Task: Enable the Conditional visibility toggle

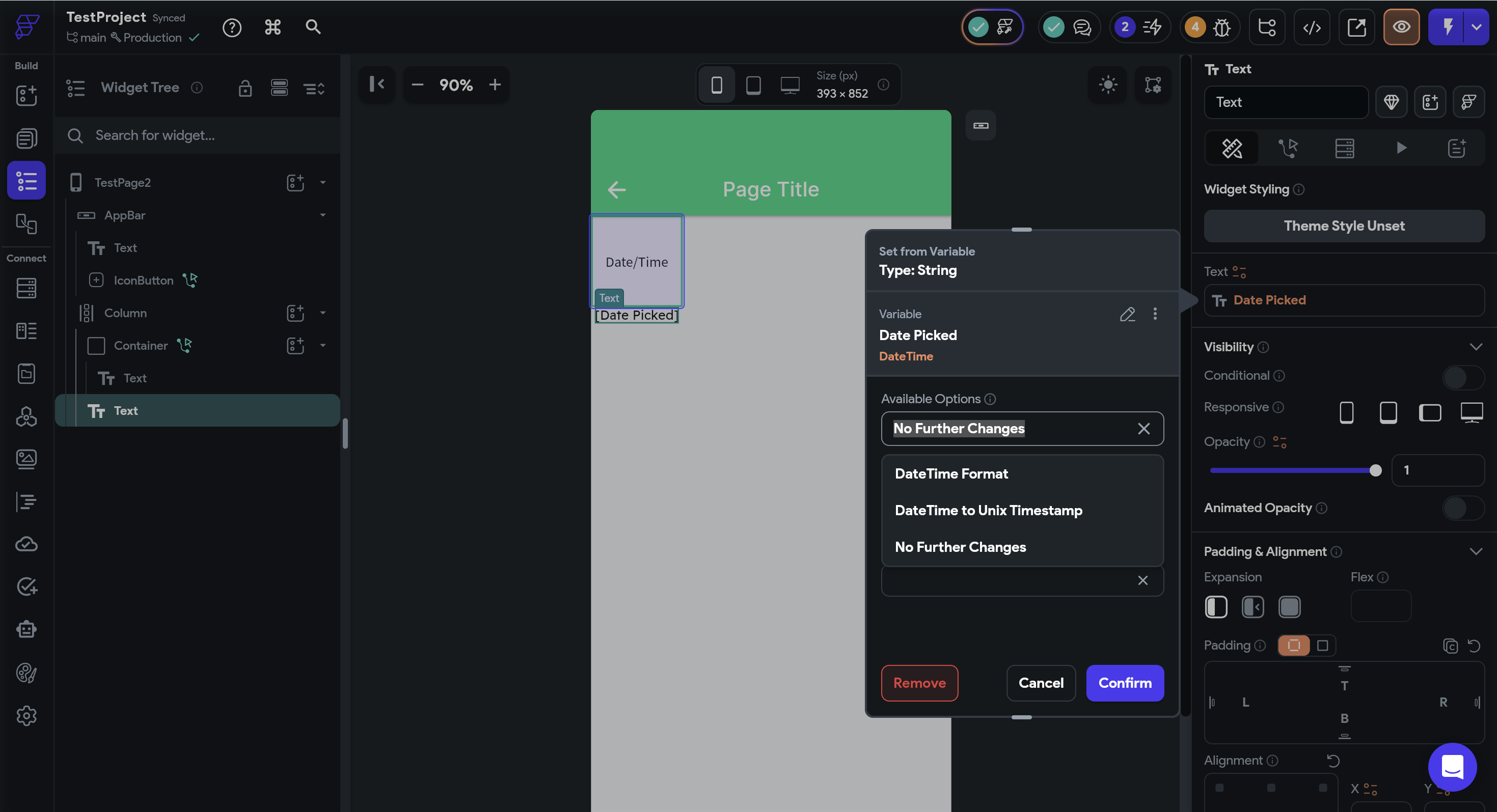Action: (1463, 377)
